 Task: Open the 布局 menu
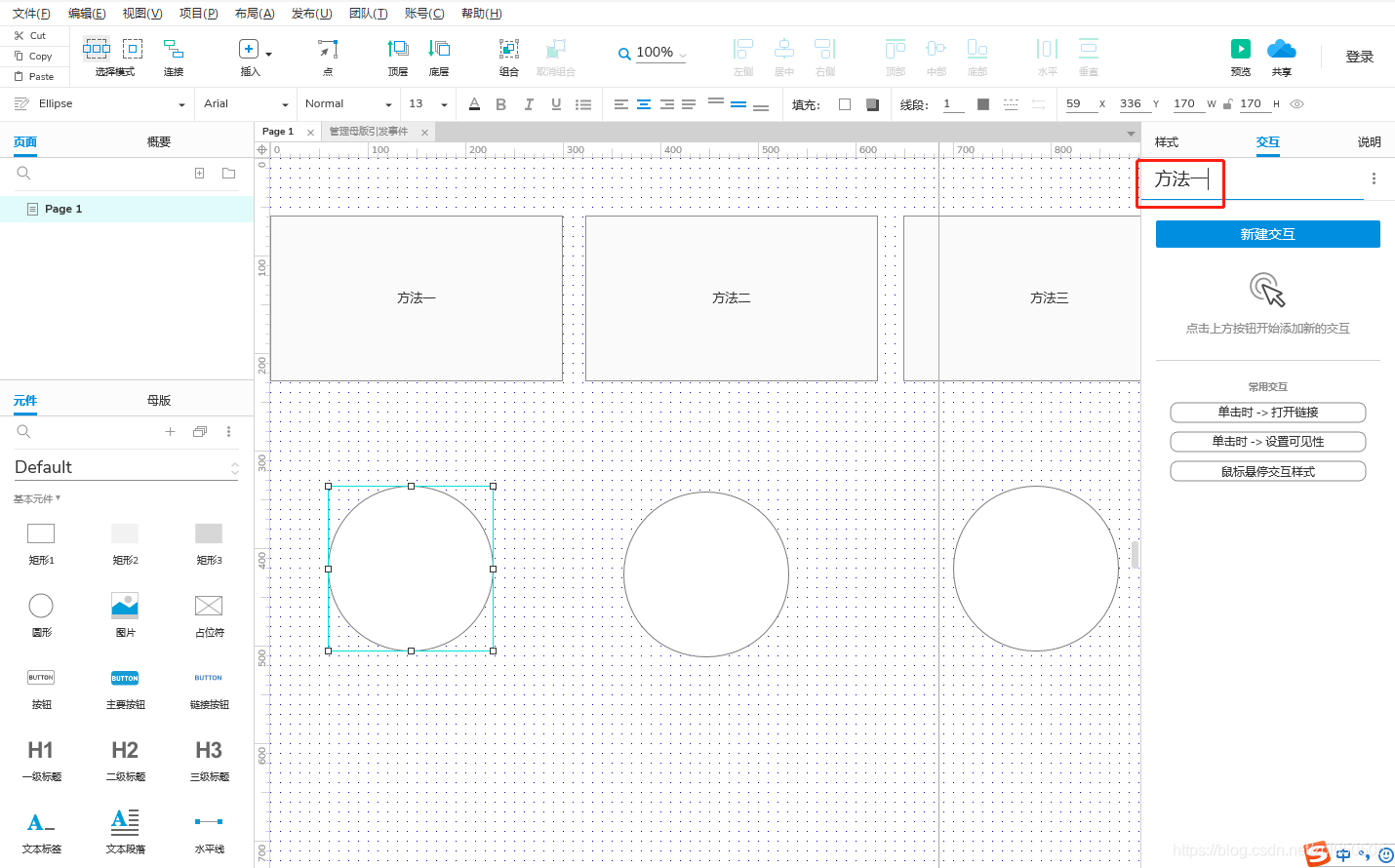point(255,13)
